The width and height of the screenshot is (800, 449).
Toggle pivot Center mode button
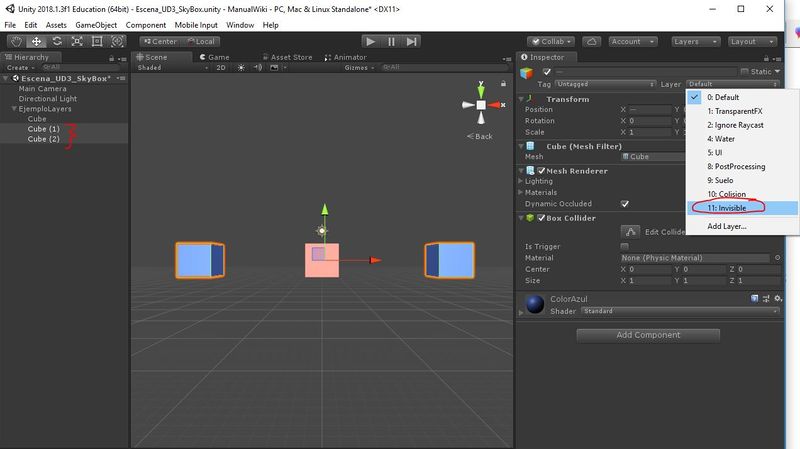coord(160,41)
